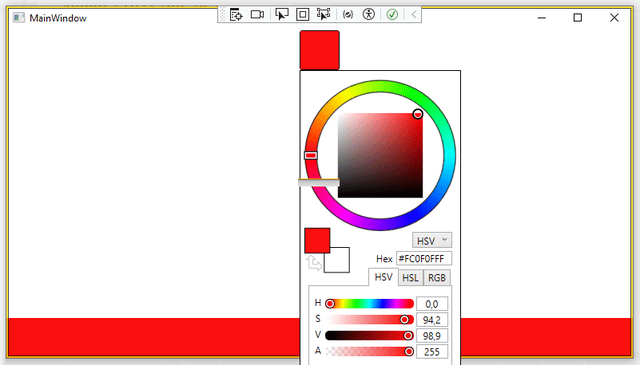Viewport: 640px width, 365px height.
Task: Click the debug toolbar drag grip
Action: coord(222,15)
